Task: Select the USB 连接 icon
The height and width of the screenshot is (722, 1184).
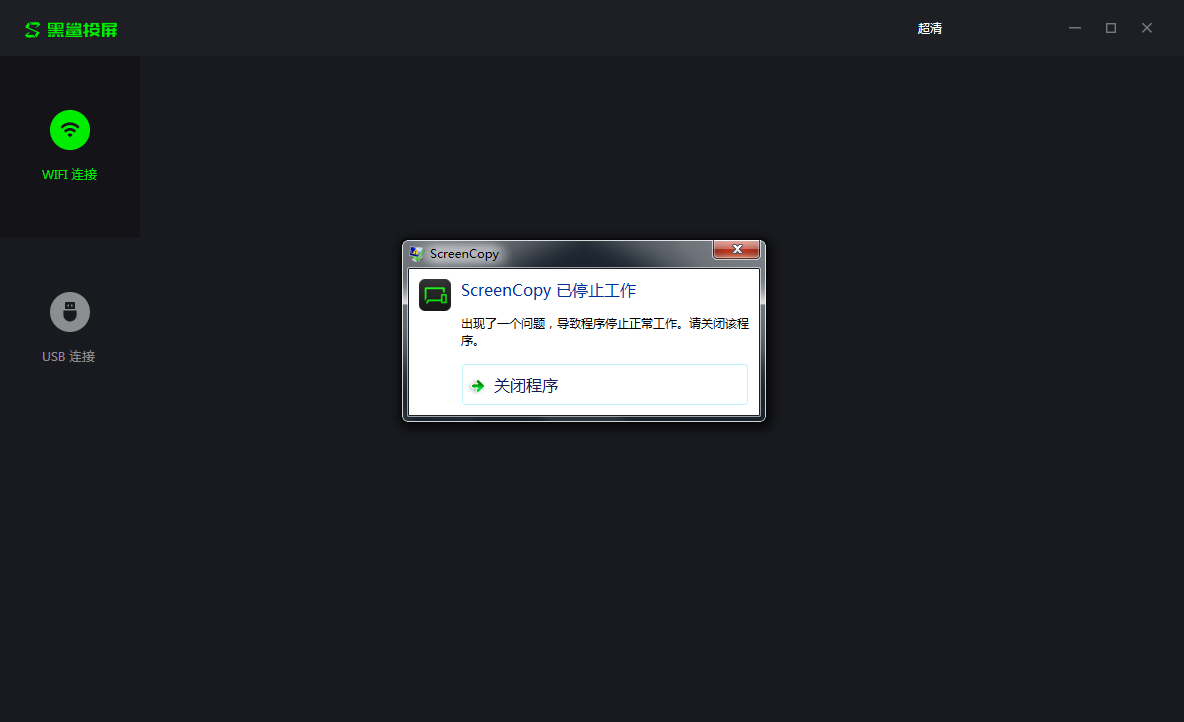Action: point(69,312)
